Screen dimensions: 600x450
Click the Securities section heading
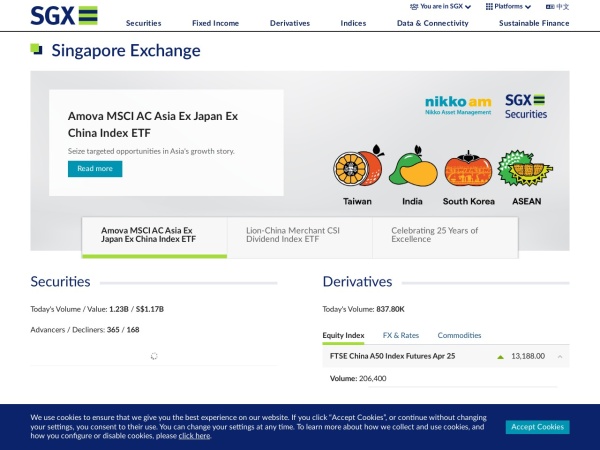pyautogui.click(x=60, y=282)
